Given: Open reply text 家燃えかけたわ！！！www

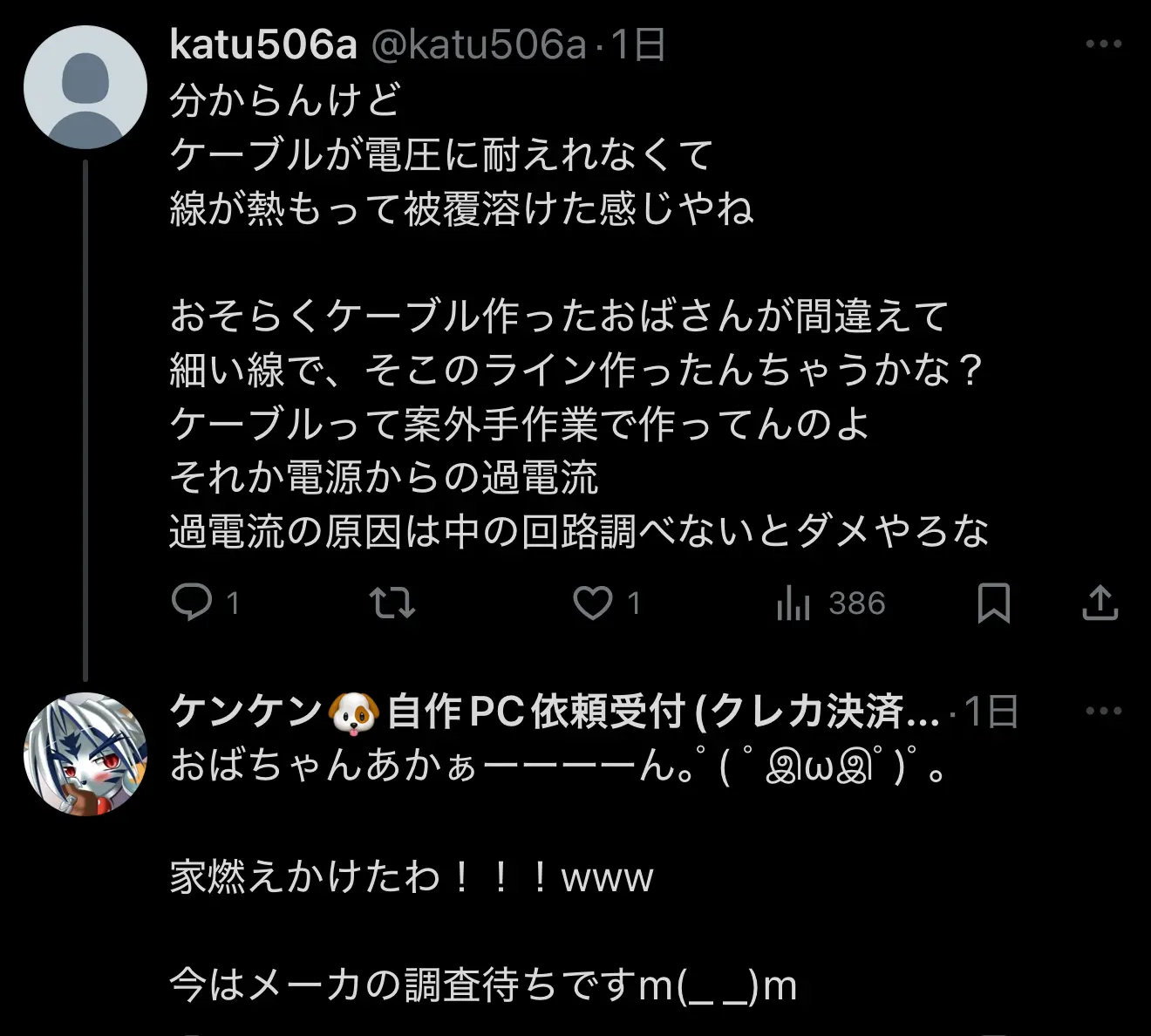Looking at the screenshot, I should (412, 876).
